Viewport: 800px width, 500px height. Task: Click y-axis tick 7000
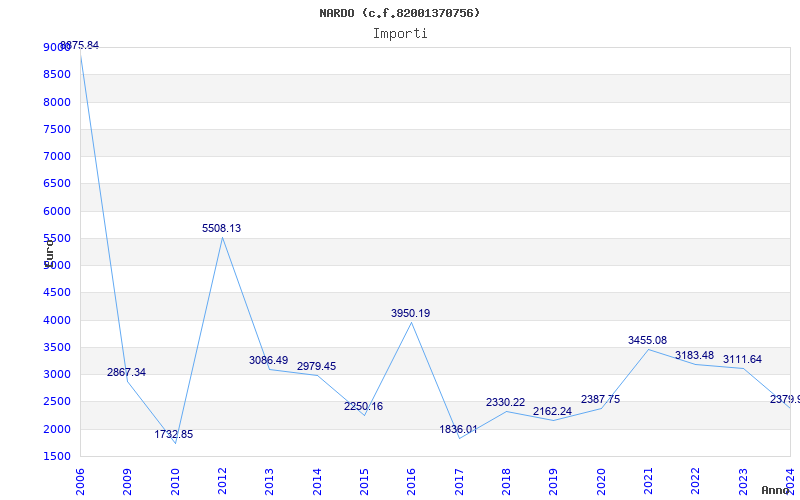[x=57, y=156]
